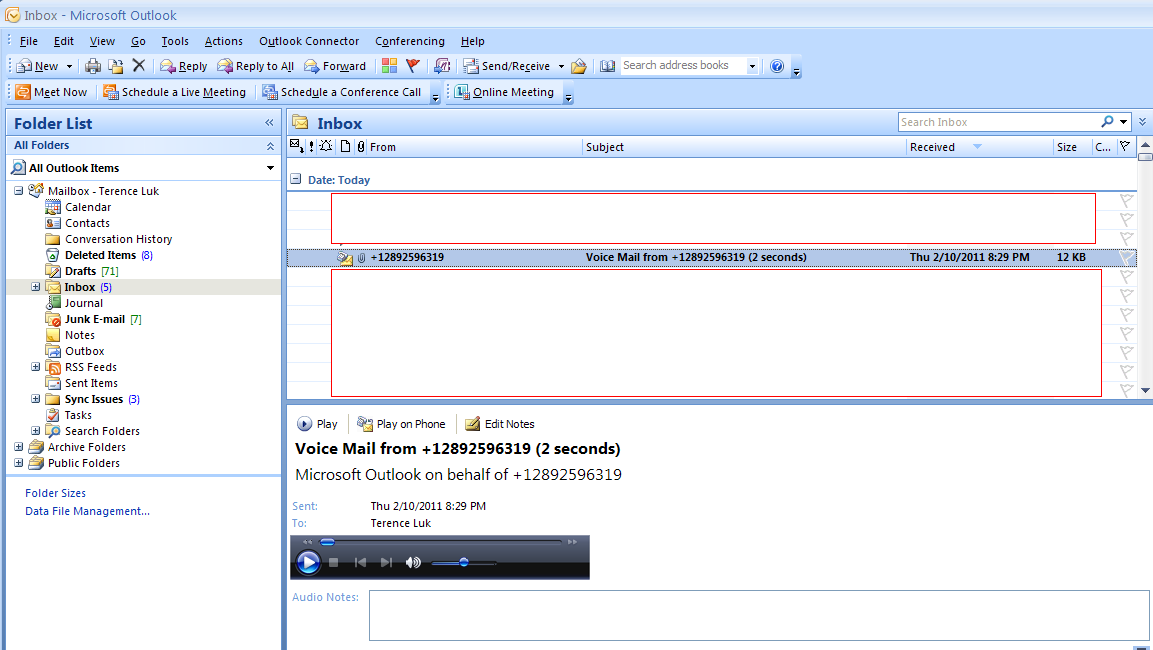Click the search magnifier in Search Inbox
The width and height of the screenshot is (1153, 650).
click(x=1107, y=121)
